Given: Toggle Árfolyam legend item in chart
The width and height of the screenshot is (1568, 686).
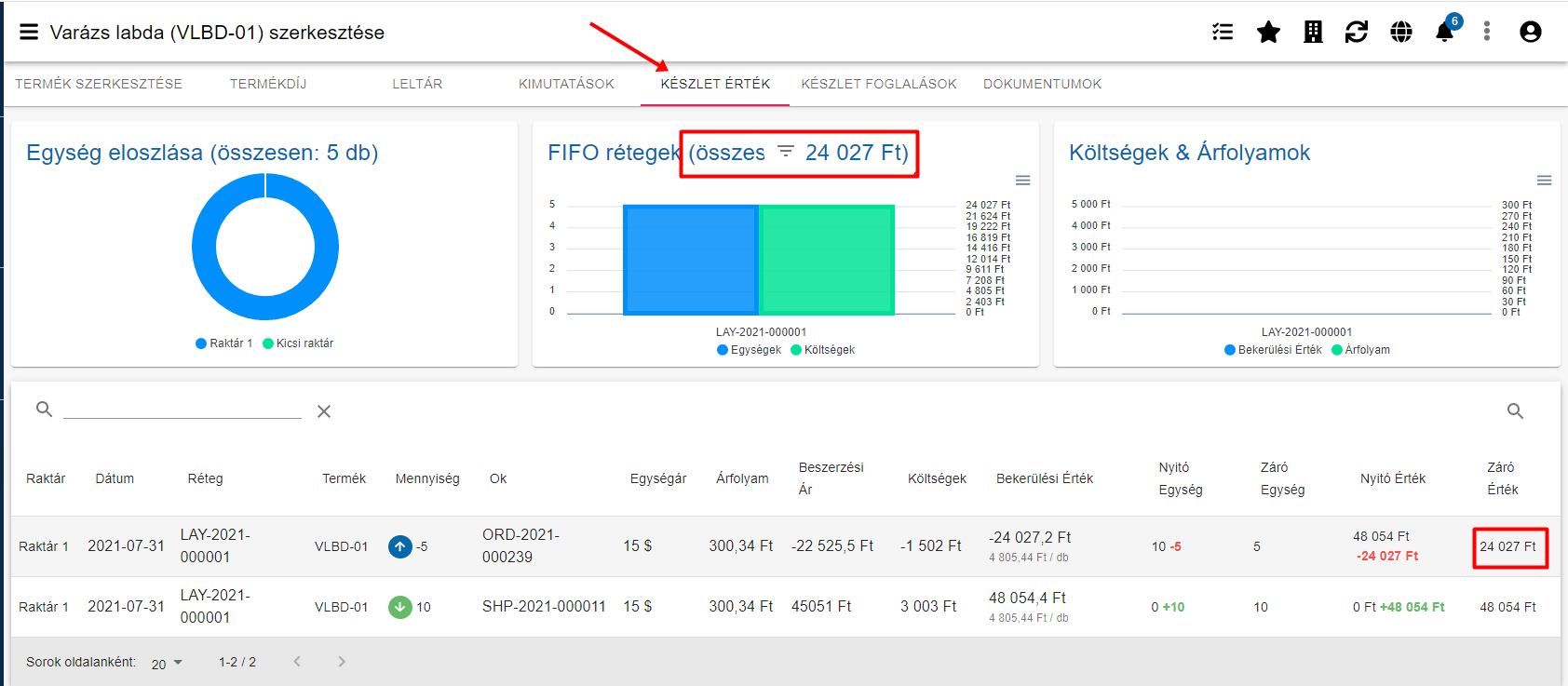Looking at the screenshot, I should click(x=1361, y=350).
